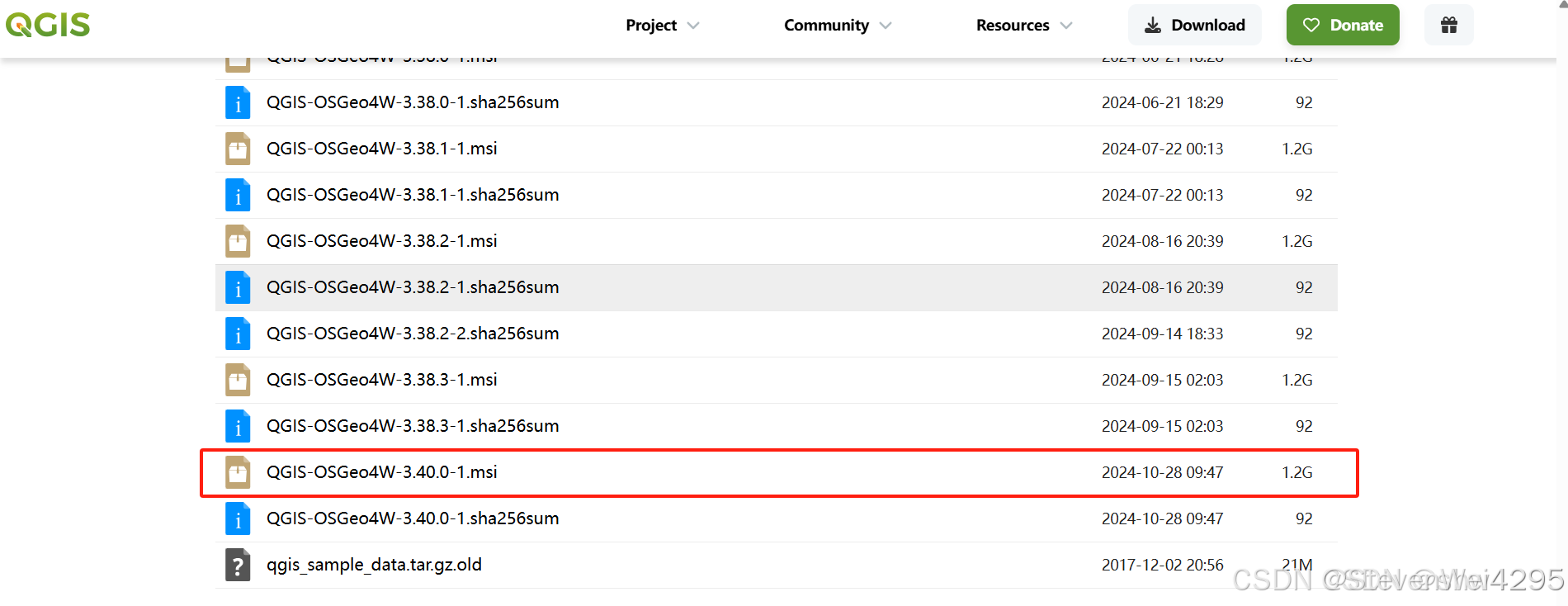Click info icon for 3.38.0-1.sha256sum

238,102
